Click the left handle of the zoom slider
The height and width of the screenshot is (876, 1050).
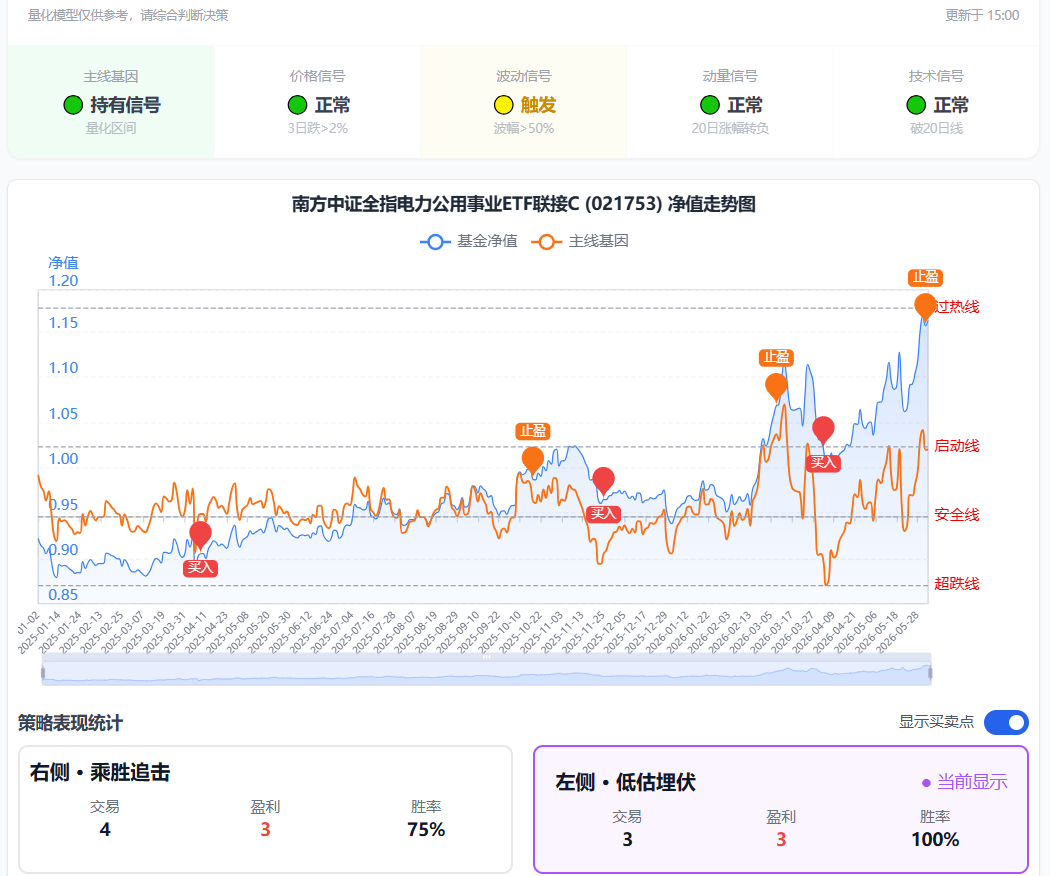point(43,672)
